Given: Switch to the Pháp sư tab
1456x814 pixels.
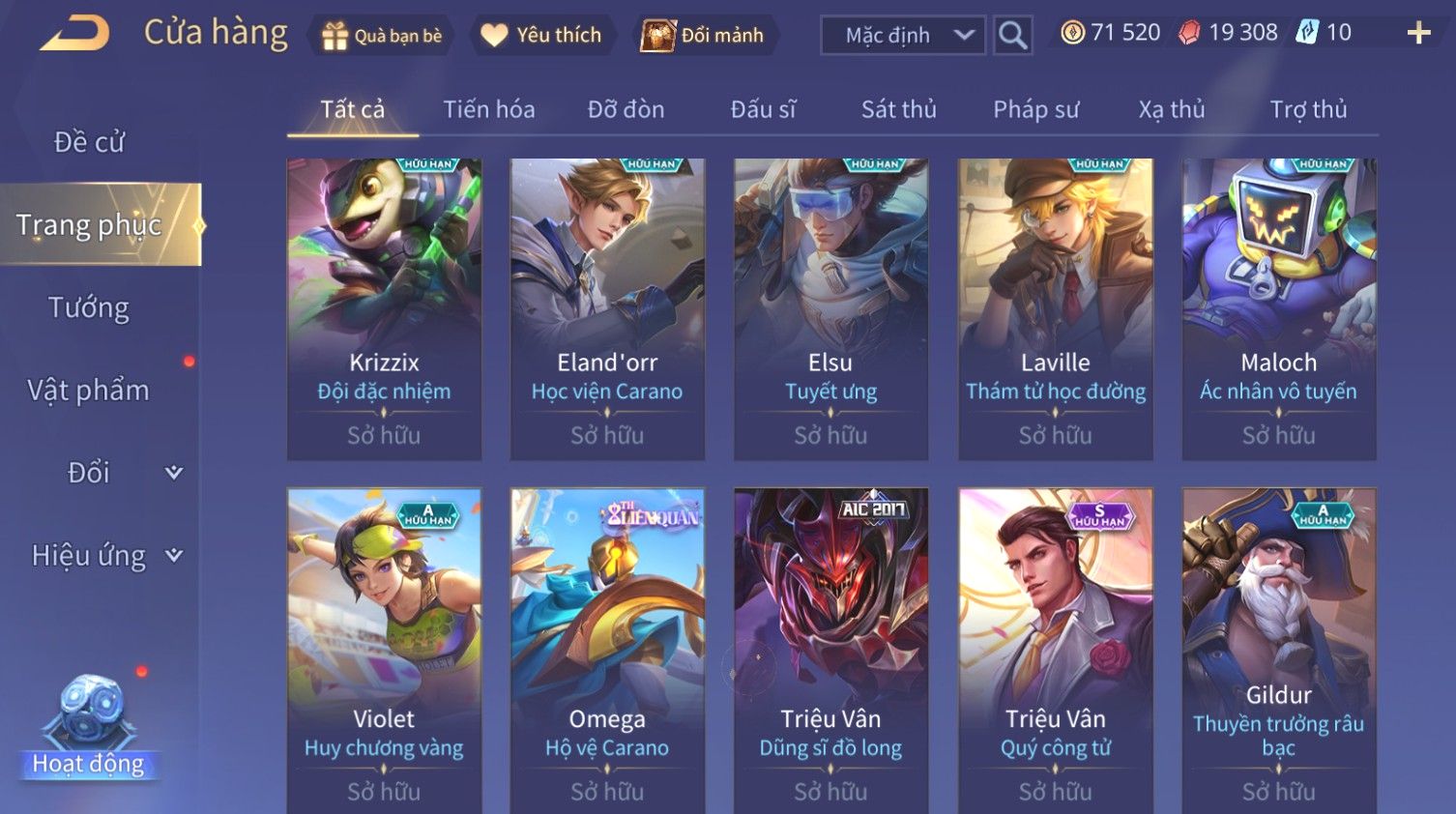Looking at the screenshot, I should pos(1036,109).
